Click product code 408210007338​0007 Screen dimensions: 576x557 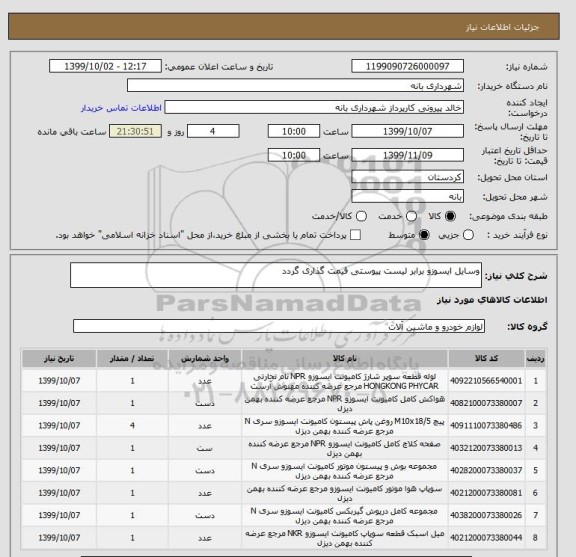click(486, 403)
